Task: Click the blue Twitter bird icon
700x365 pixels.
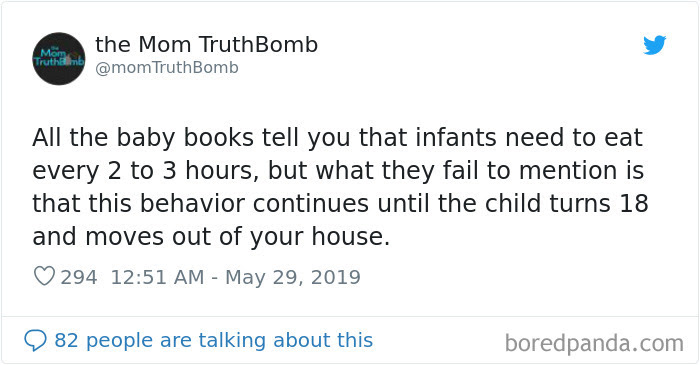Action: coord(654,45)
